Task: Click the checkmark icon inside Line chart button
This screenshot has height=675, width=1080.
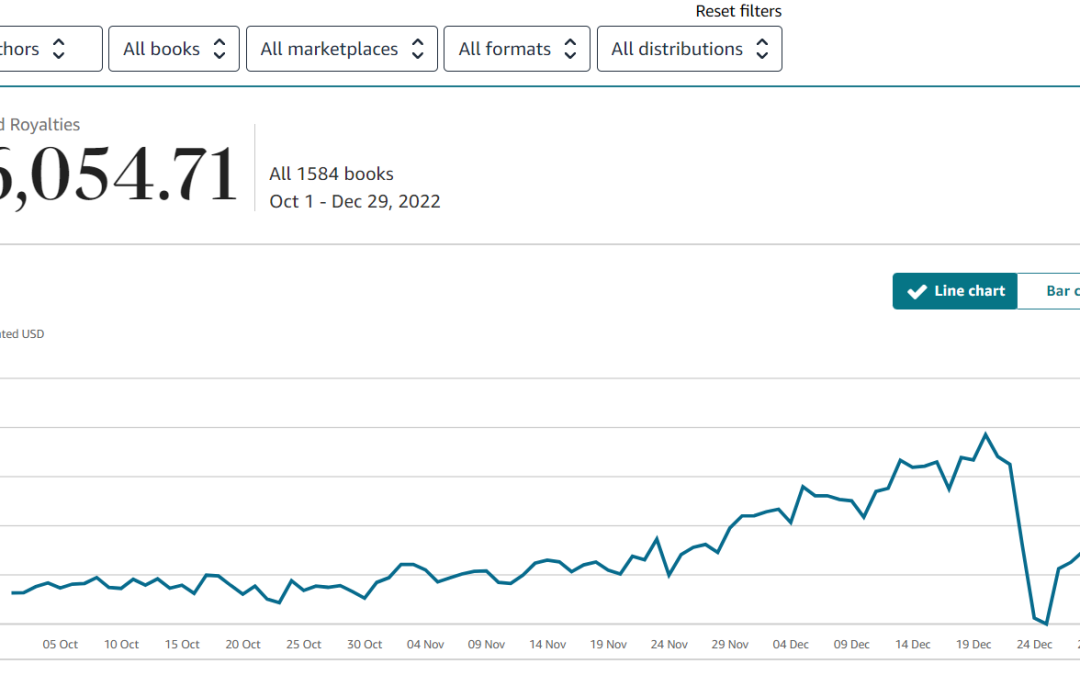Action: pyautogui.click(x=917, y=290)
